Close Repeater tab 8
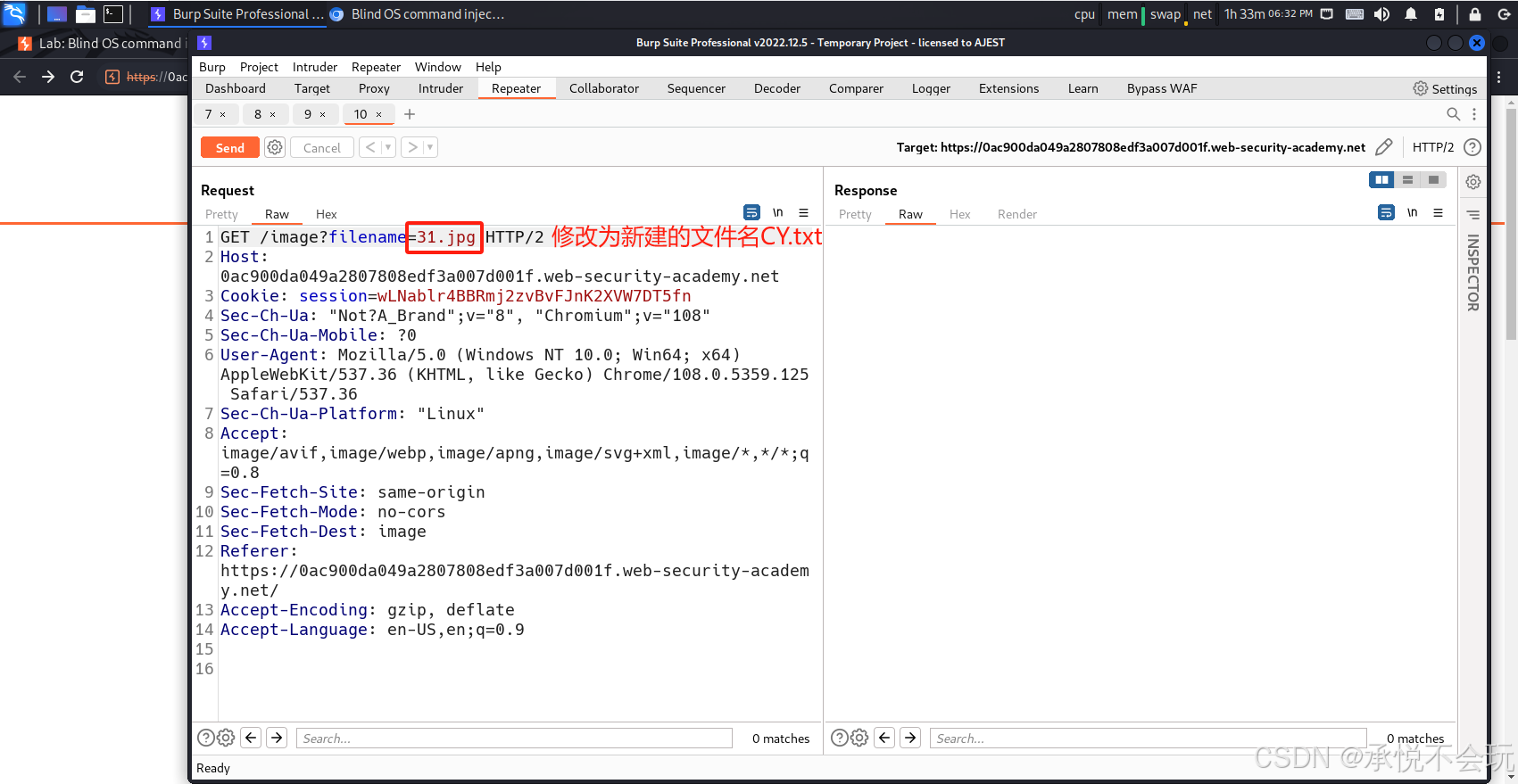The image size is (1518, 784). pos(273,114)
